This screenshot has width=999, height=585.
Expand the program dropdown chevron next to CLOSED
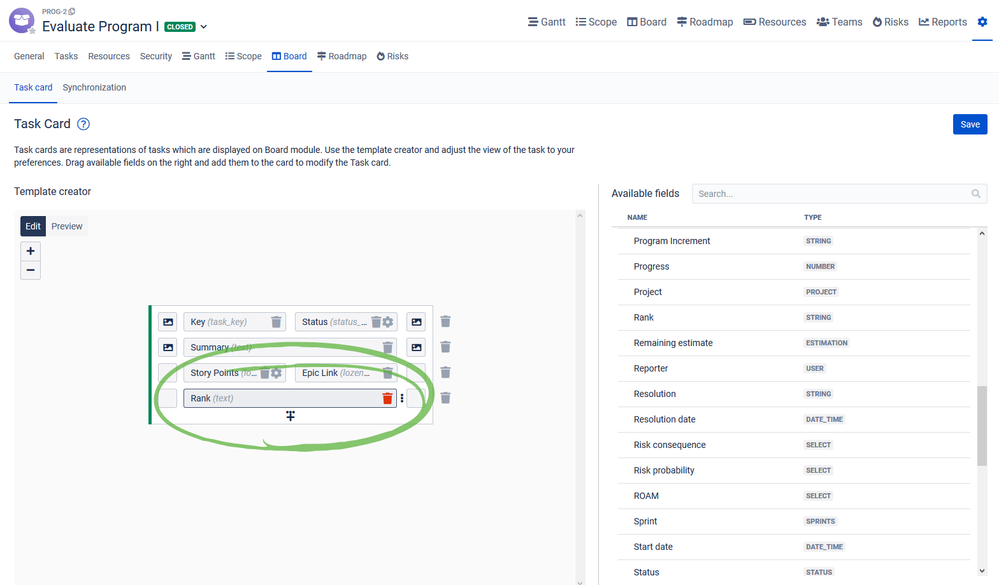pos(204,27)
